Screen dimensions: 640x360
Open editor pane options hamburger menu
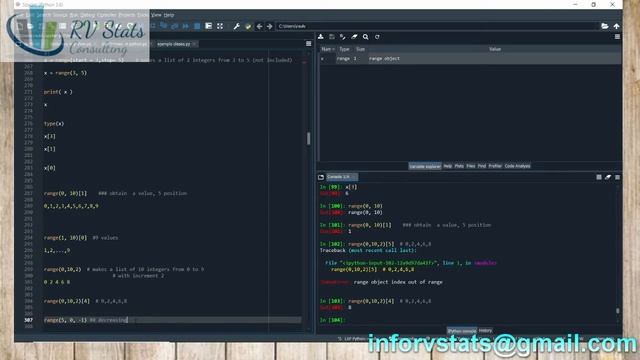(309, 44)
